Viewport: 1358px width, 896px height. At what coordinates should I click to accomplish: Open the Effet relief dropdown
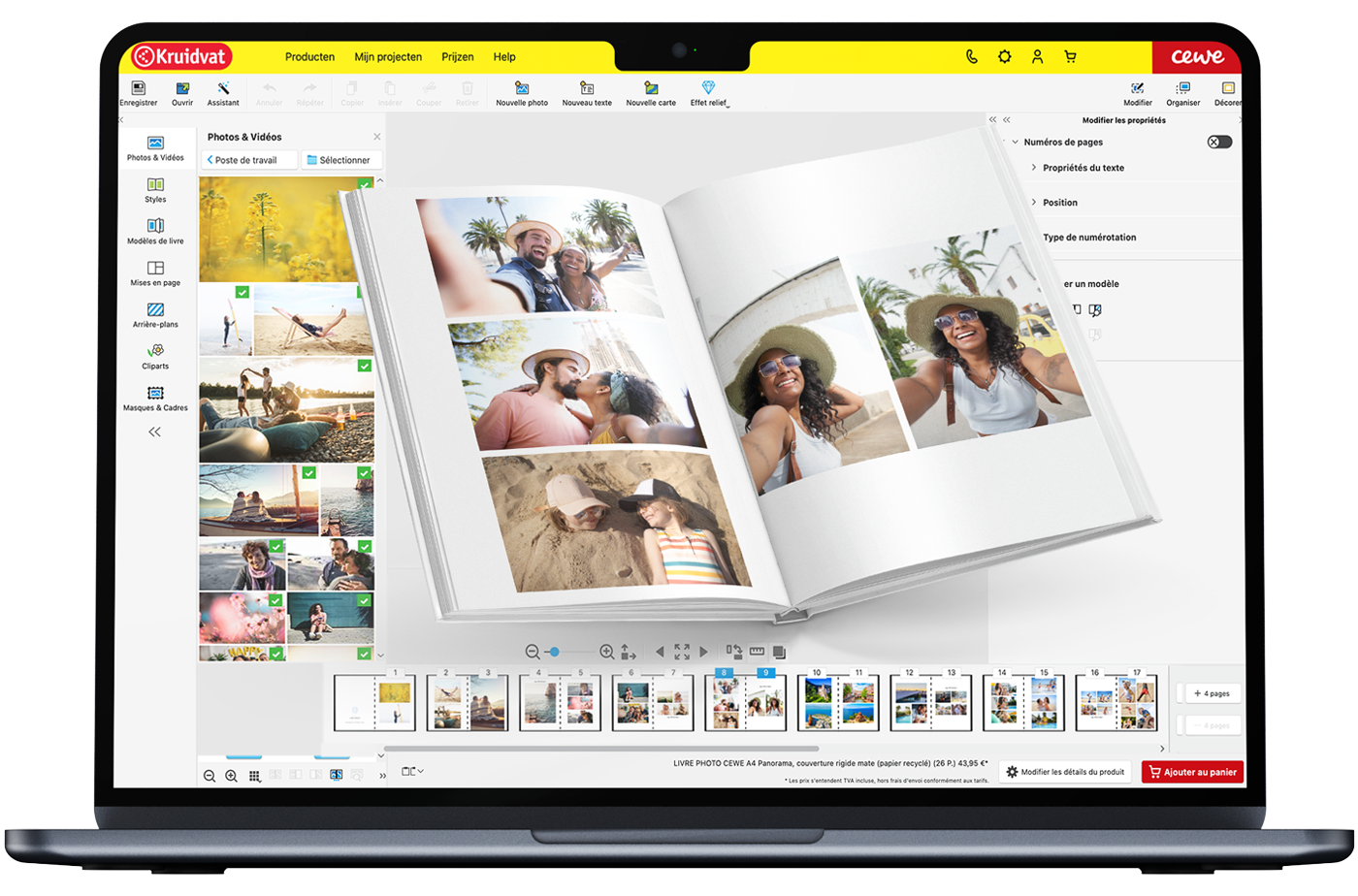[709, 93]
